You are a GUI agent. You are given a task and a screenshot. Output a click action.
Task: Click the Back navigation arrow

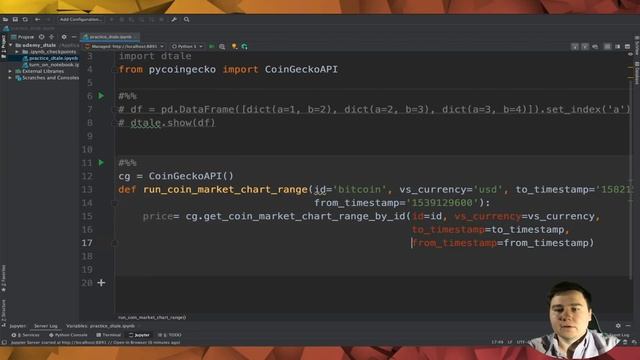pyautogui.click(x=37, y=19)
